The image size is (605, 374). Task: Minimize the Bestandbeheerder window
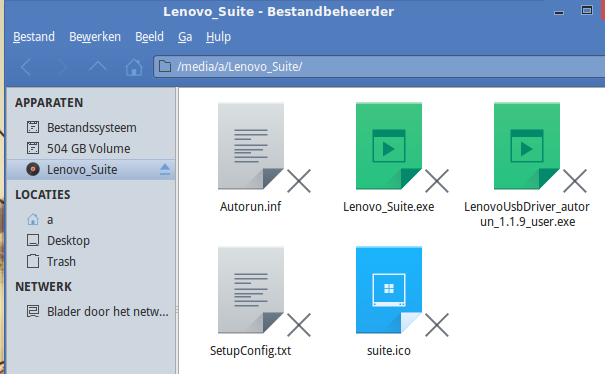559,12
